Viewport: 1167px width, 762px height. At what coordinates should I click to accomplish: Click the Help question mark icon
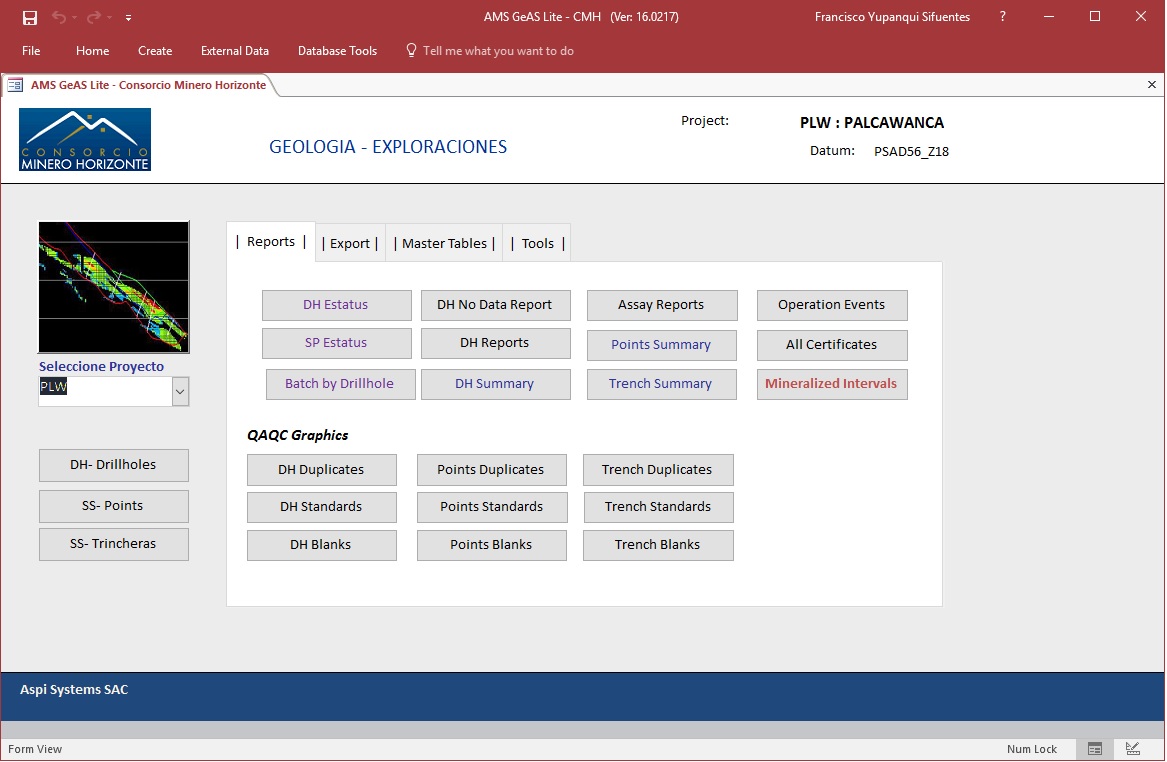pyautogui.click(x=1003, y=17)
